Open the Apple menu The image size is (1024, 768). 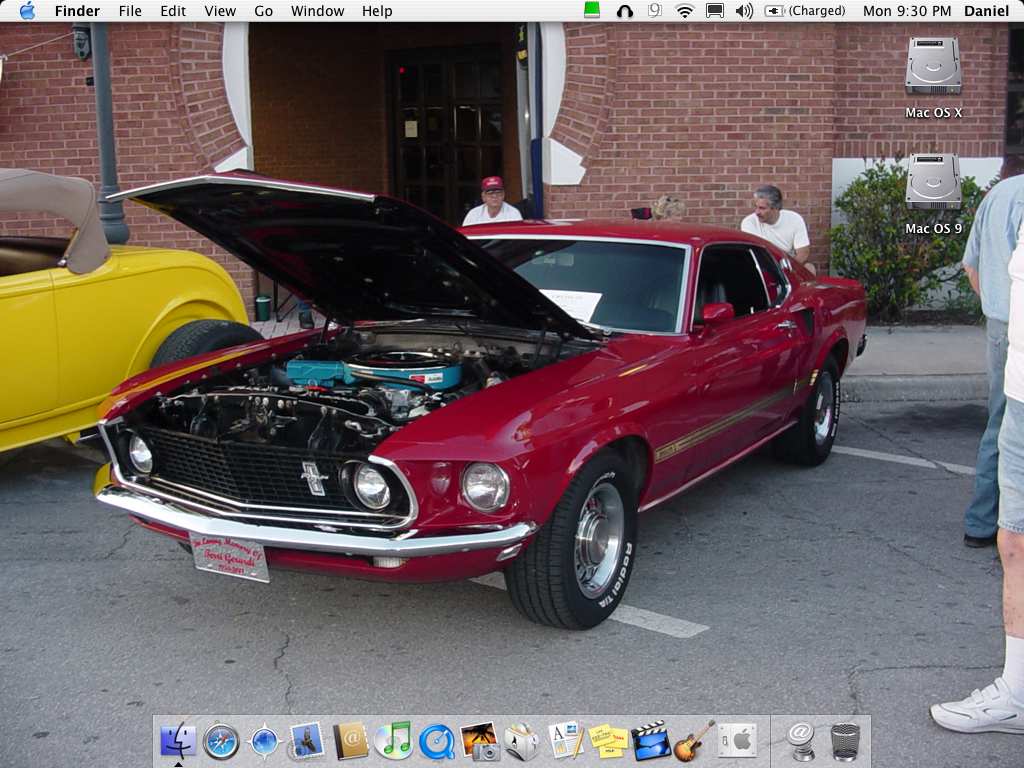tap(27, 10)
